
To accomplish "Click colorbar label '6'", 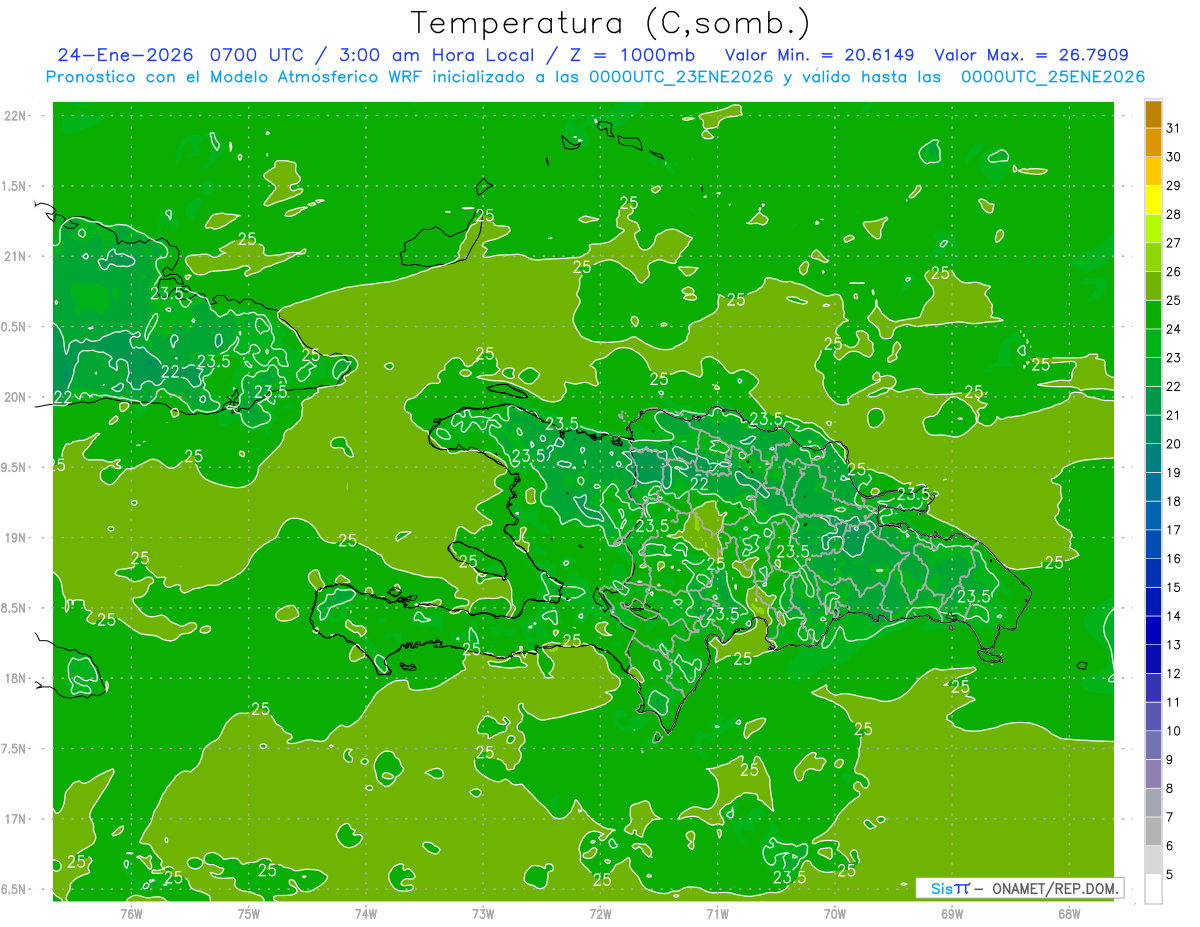I will pos(1170,846).
